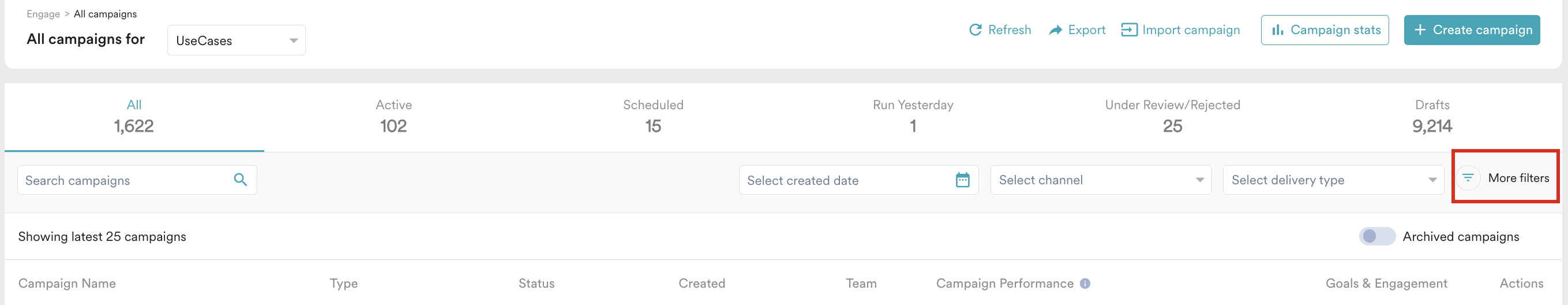Image resolution: width=1568 pixels, height=305 pixels.
Task: Click the Refresh circular arrow icon
Action: coord(975,30)
